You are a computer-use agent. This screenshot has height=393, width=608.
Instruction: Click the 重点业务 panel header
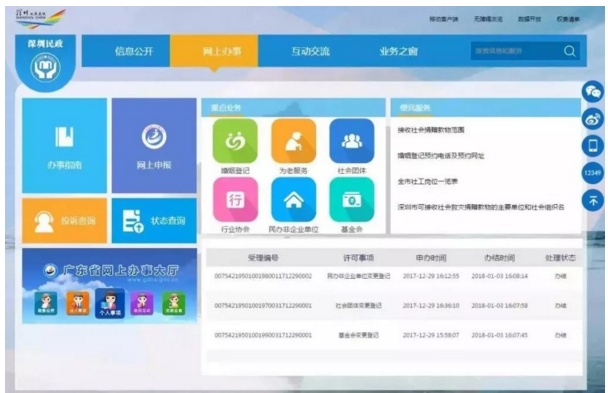[x=294, y=107]
